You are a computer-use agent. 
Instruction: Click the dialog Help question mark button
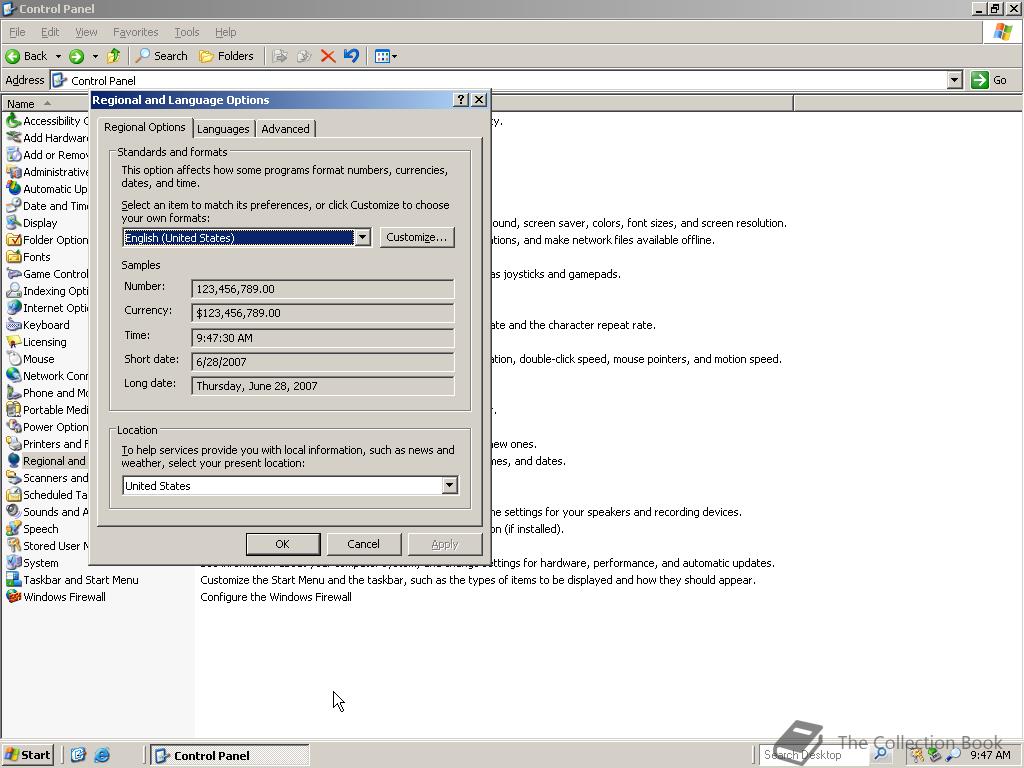[x=460, y=99]
